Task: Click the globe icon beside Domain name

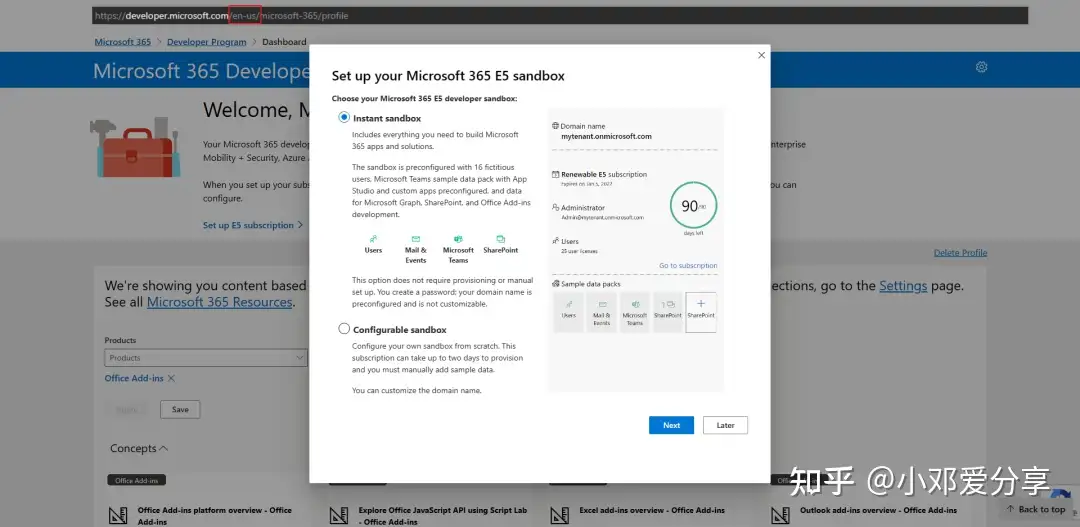Action: coord(556,126)
